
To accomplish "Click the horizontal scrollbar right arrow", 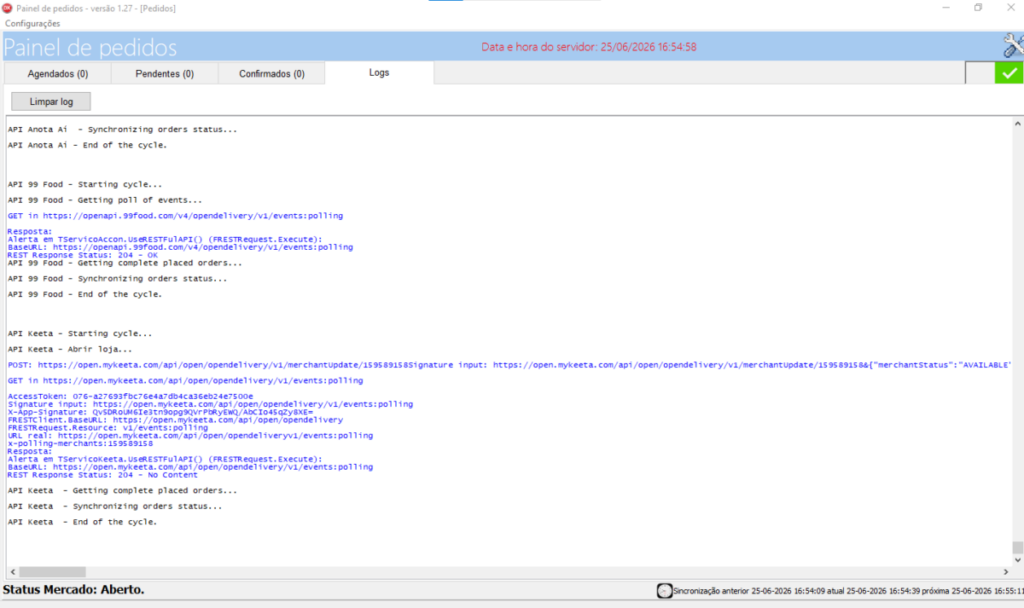I will [1006, 571].
